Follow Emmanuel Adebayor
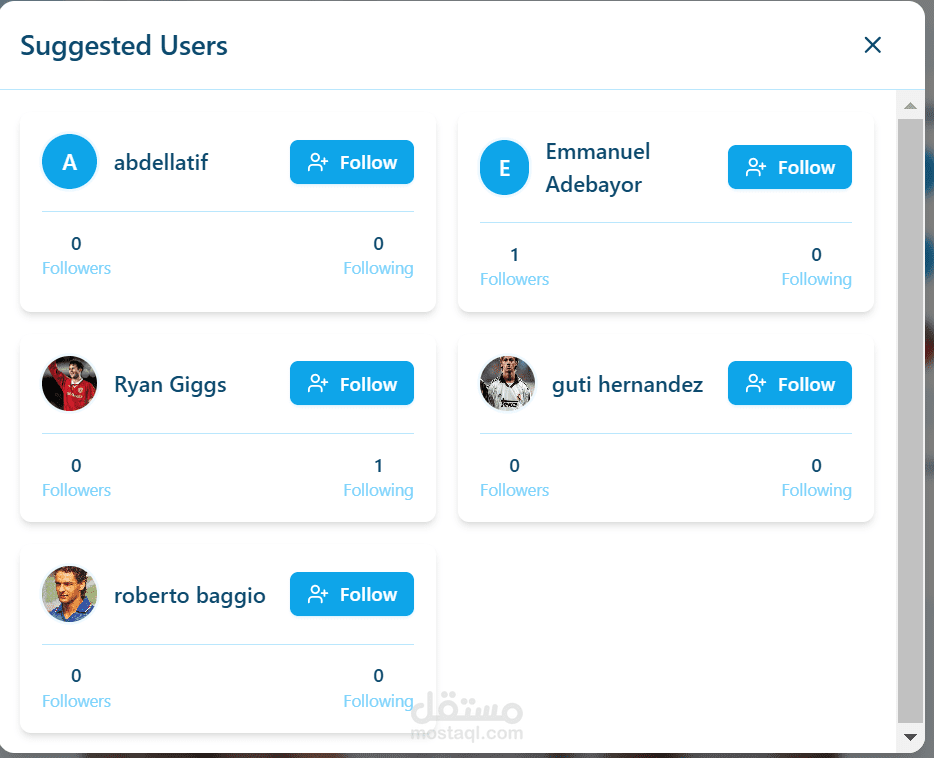Viewport: 934px width, 758px height. [x=790, y=167]
